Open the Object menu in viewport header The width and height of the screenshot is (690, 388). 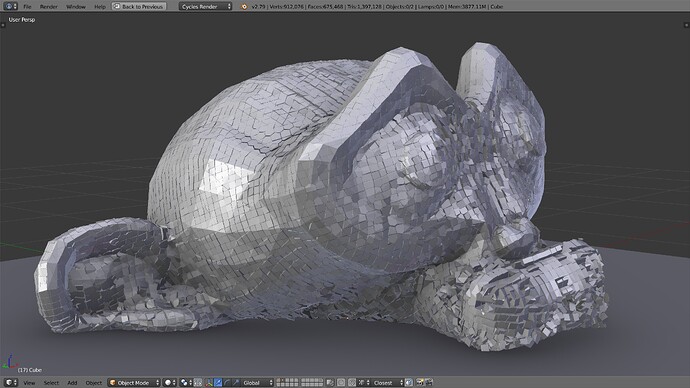tap(93, 383)
